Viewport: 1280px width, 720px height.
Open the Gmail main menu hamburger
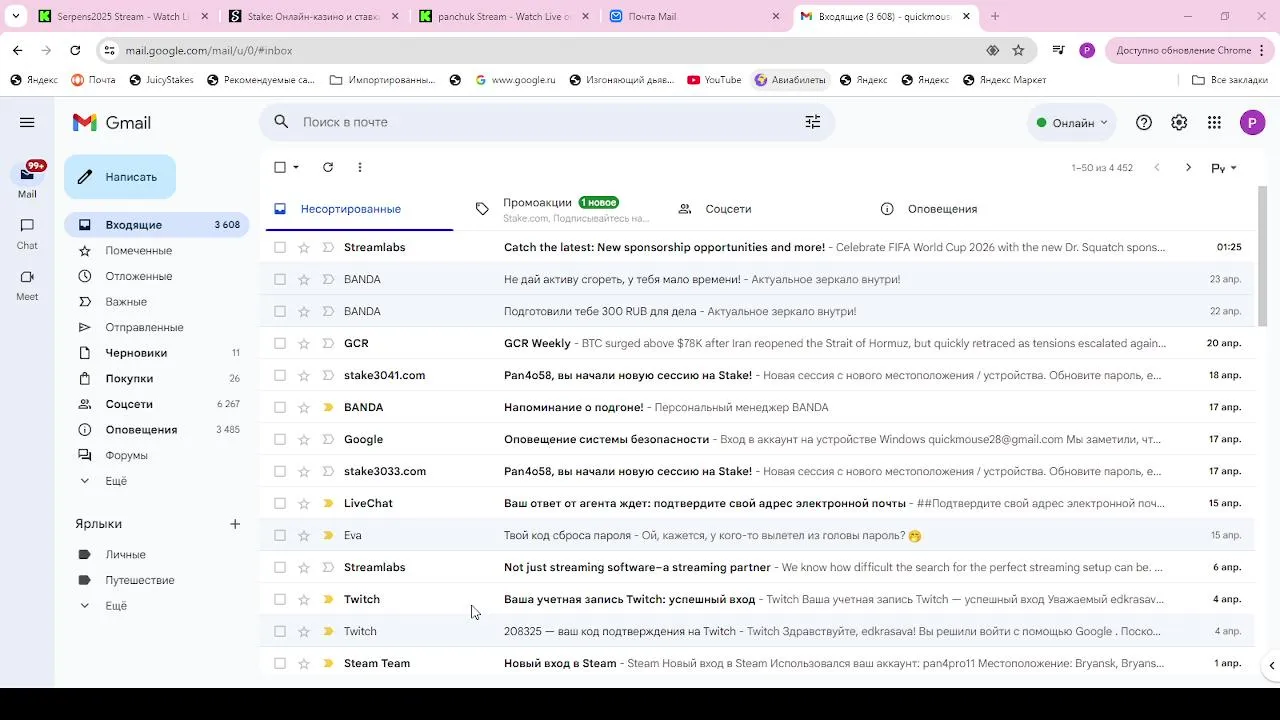(27, 122)
